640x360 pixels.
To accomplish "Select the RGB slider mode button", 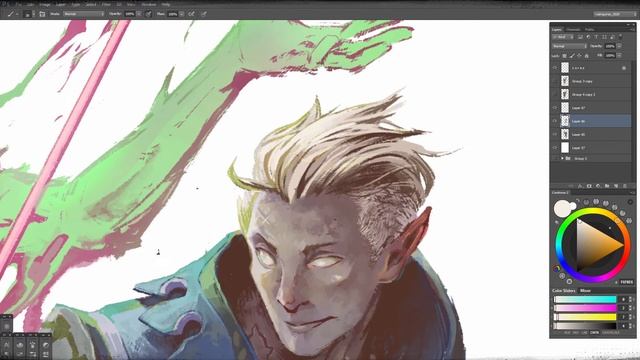I will tap(567, 333).
